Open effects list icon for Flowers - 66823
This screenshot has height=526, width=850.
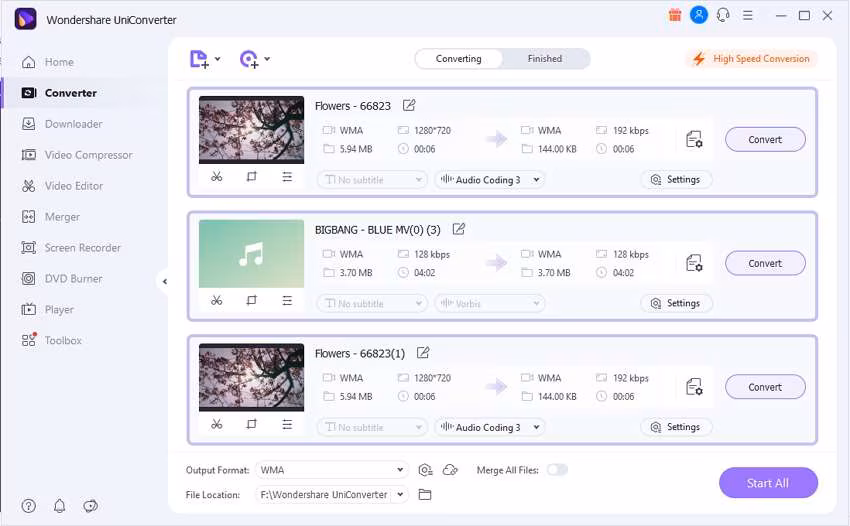tap(287, 176)
